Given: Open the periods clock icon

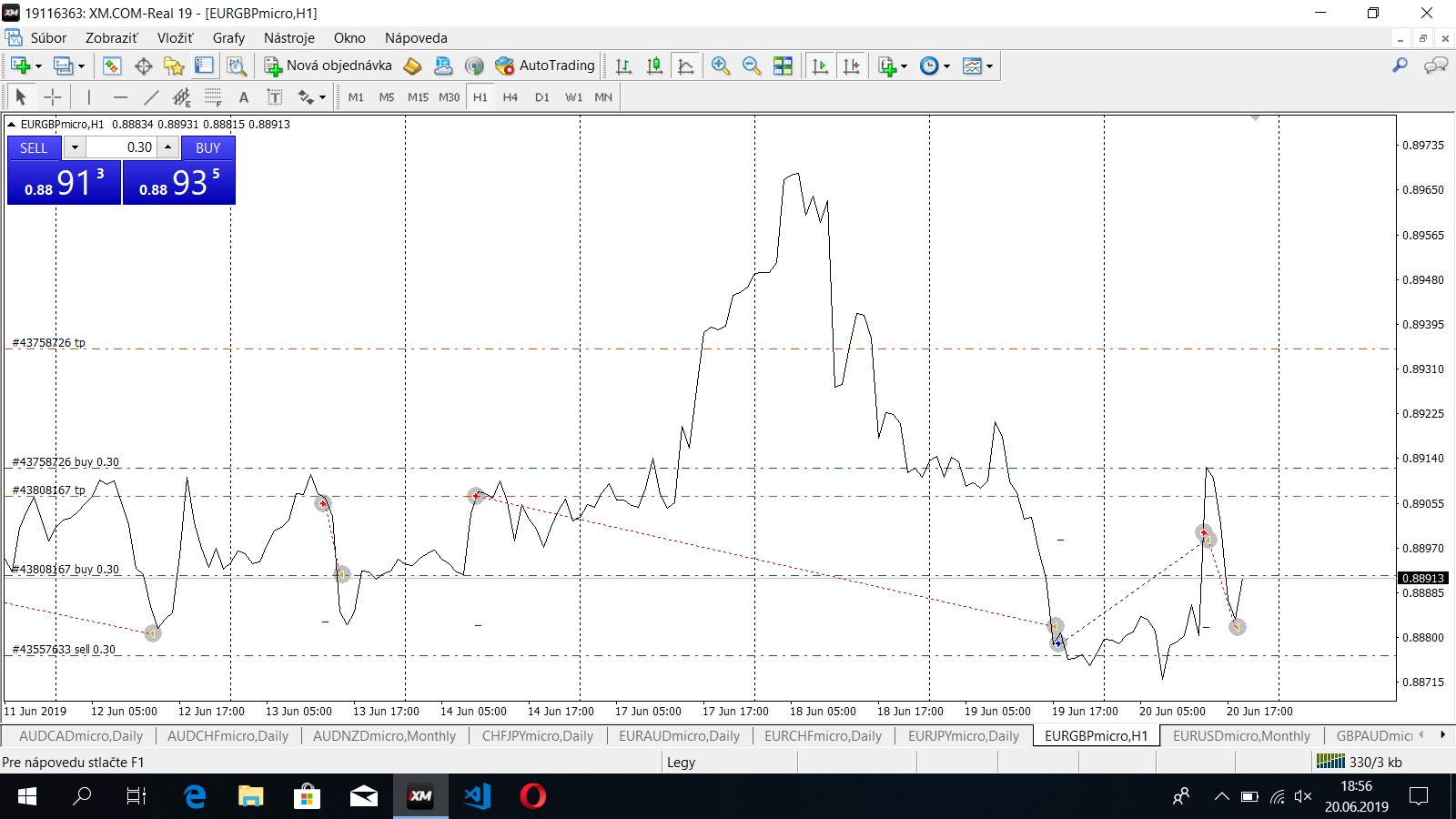Looking at the screenshot, I should (x=929, y=66).
